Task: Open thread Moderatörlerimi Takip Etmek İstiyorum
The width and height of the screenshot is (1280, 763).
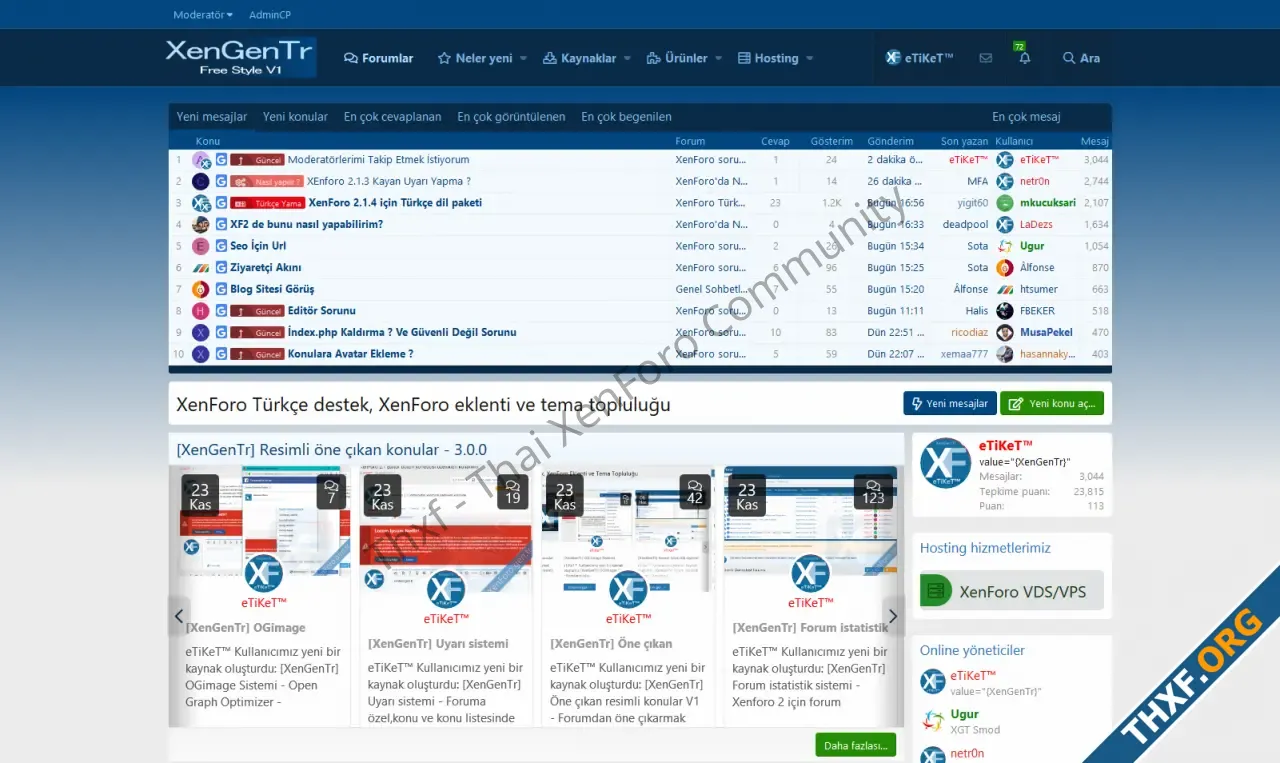Action: (378, 160)
